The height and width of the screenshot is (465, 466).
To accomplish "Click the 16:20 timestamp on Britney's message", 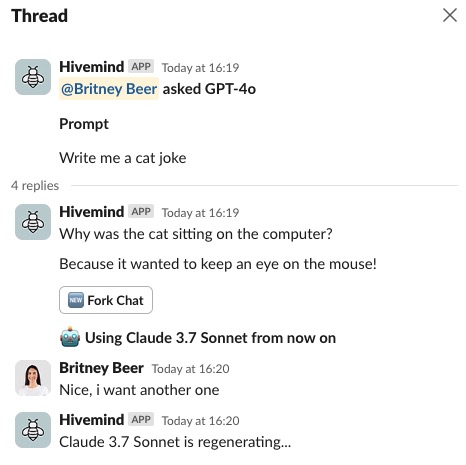I will click(191, 369).
